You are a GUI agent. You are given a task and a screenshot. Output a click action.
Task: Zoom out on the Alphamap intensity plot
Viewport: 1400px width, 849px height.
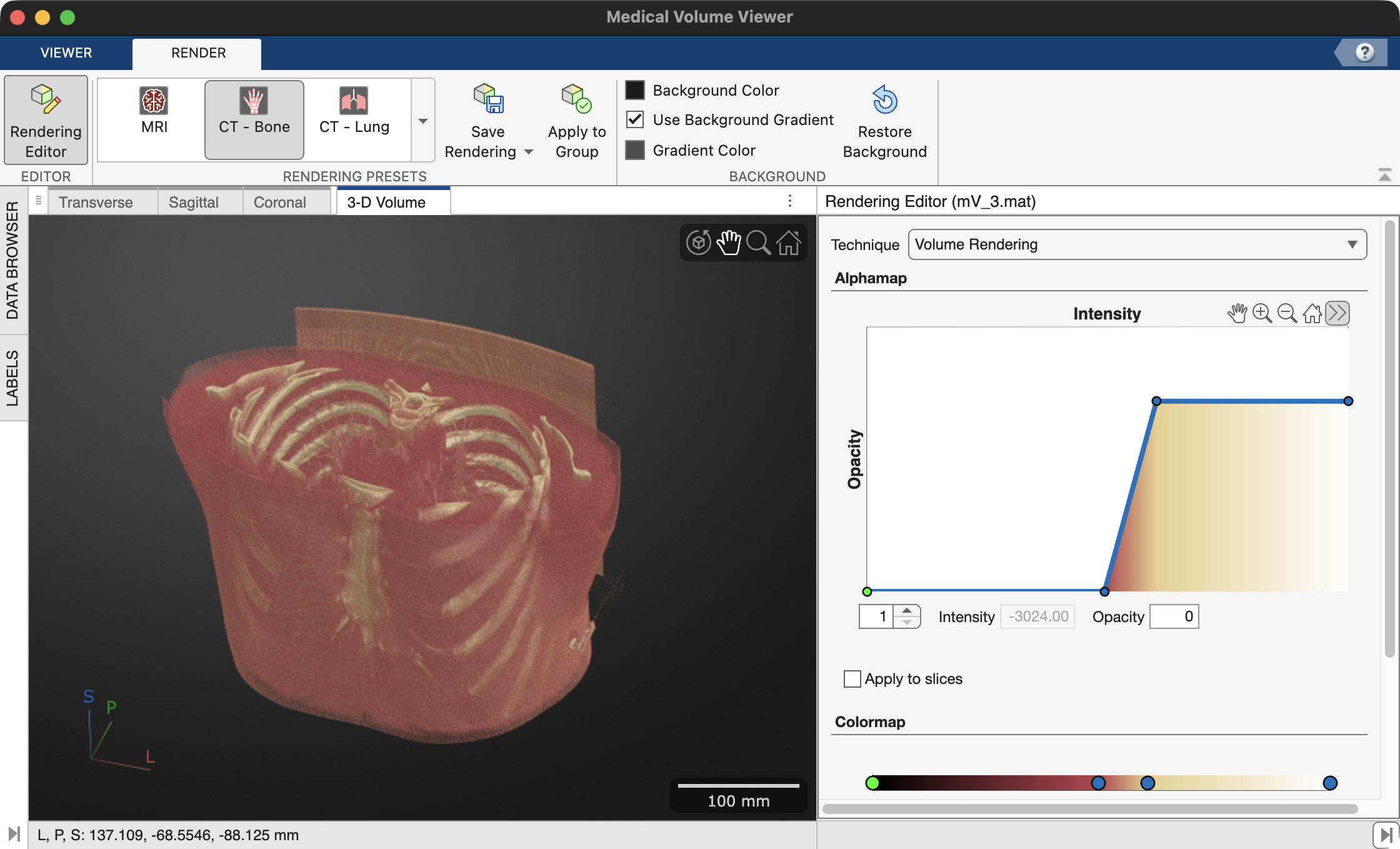pos(1287,313)
